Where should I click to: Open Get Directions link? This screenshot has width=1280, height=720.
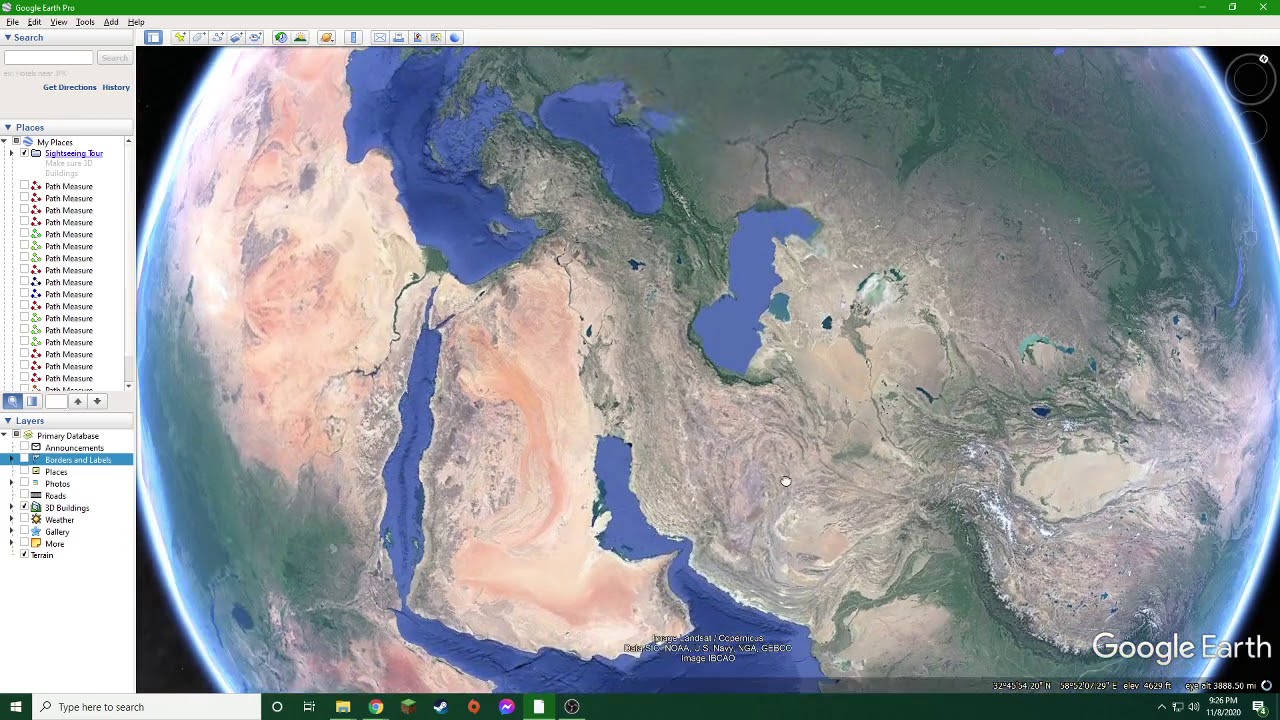coord(70,87)
